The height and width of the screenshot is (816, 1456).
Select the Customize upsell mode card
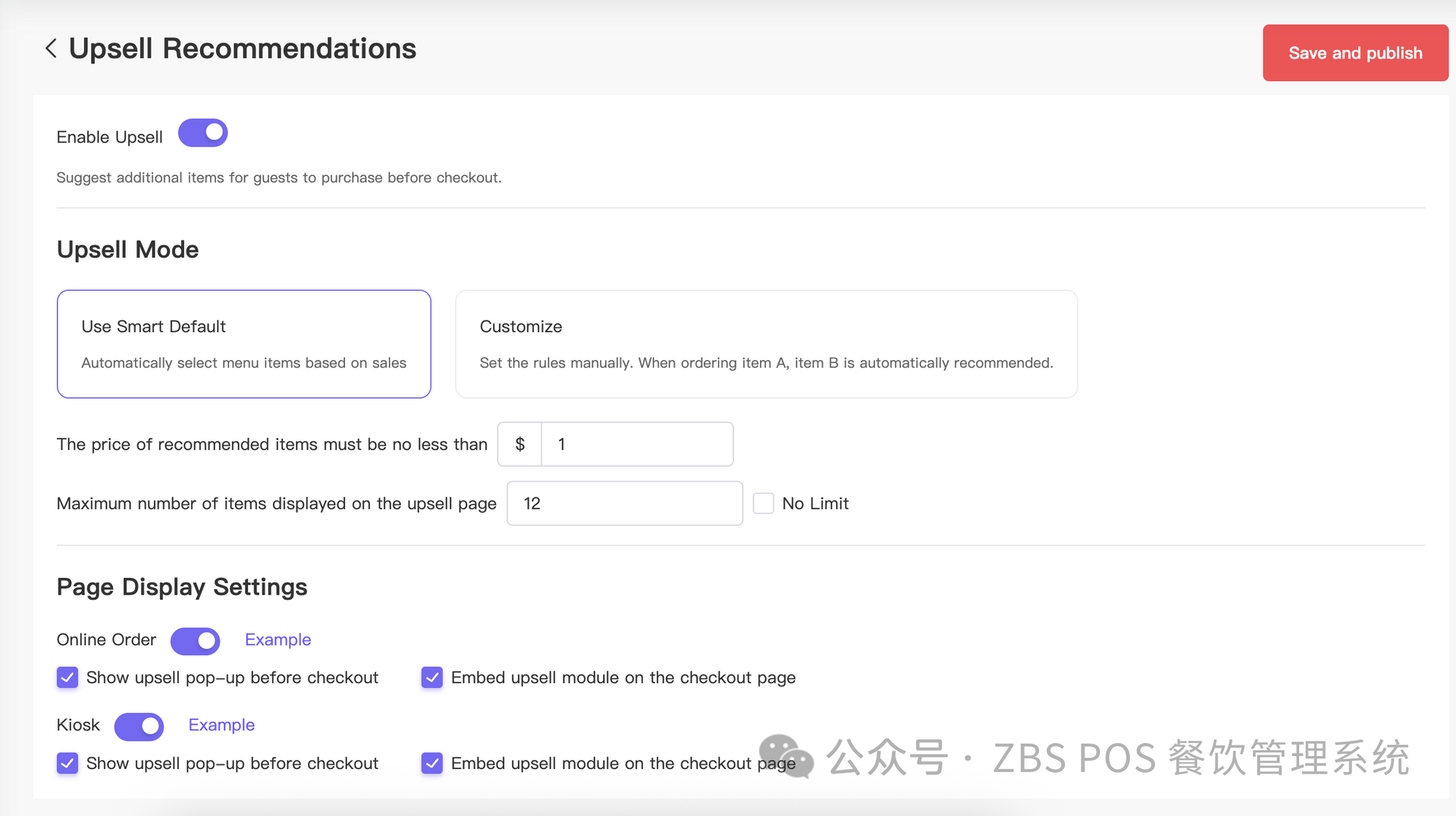[766, 344]
